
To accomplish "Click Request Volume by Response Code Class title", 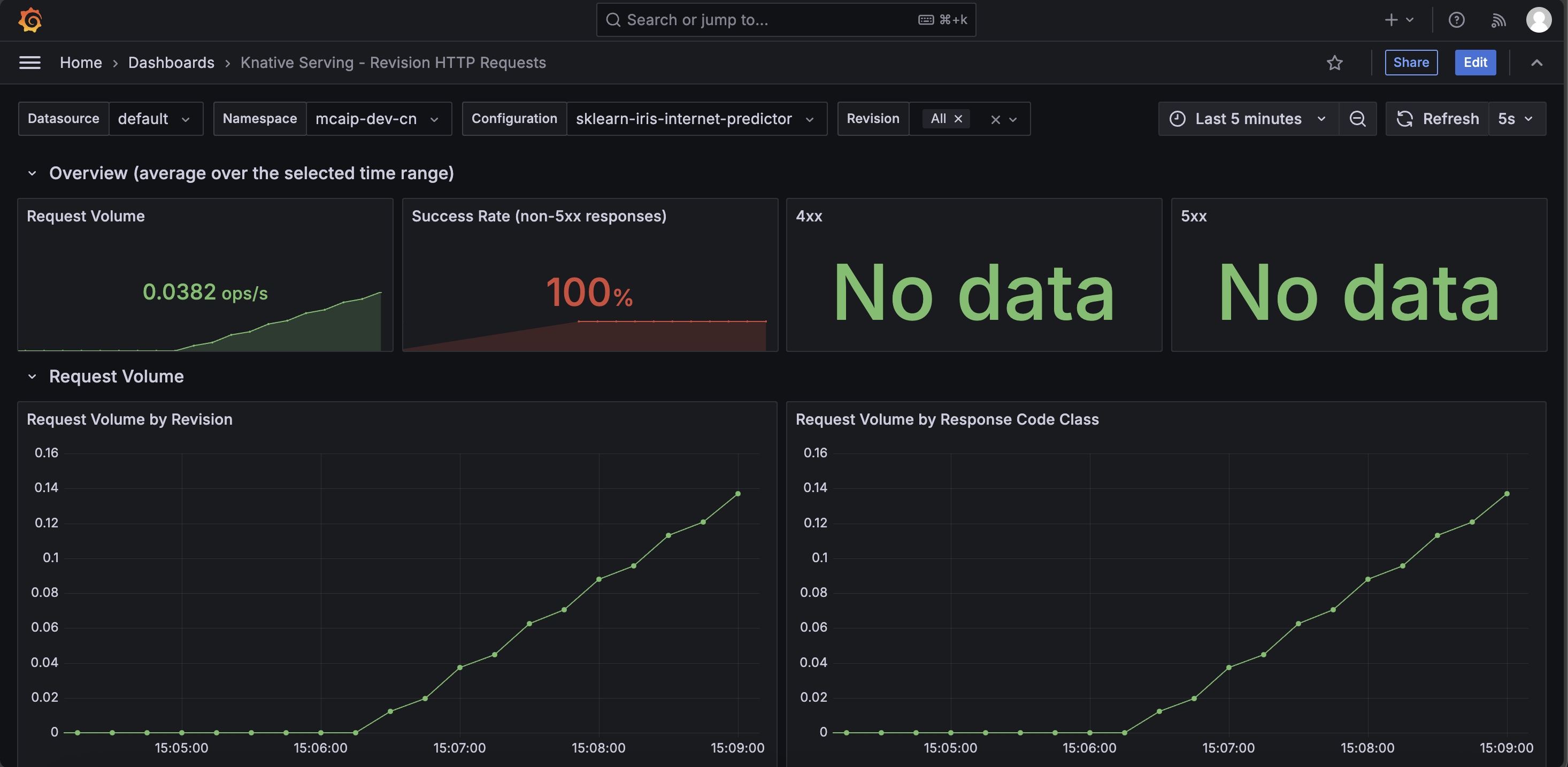I will (x=947, y=419).
